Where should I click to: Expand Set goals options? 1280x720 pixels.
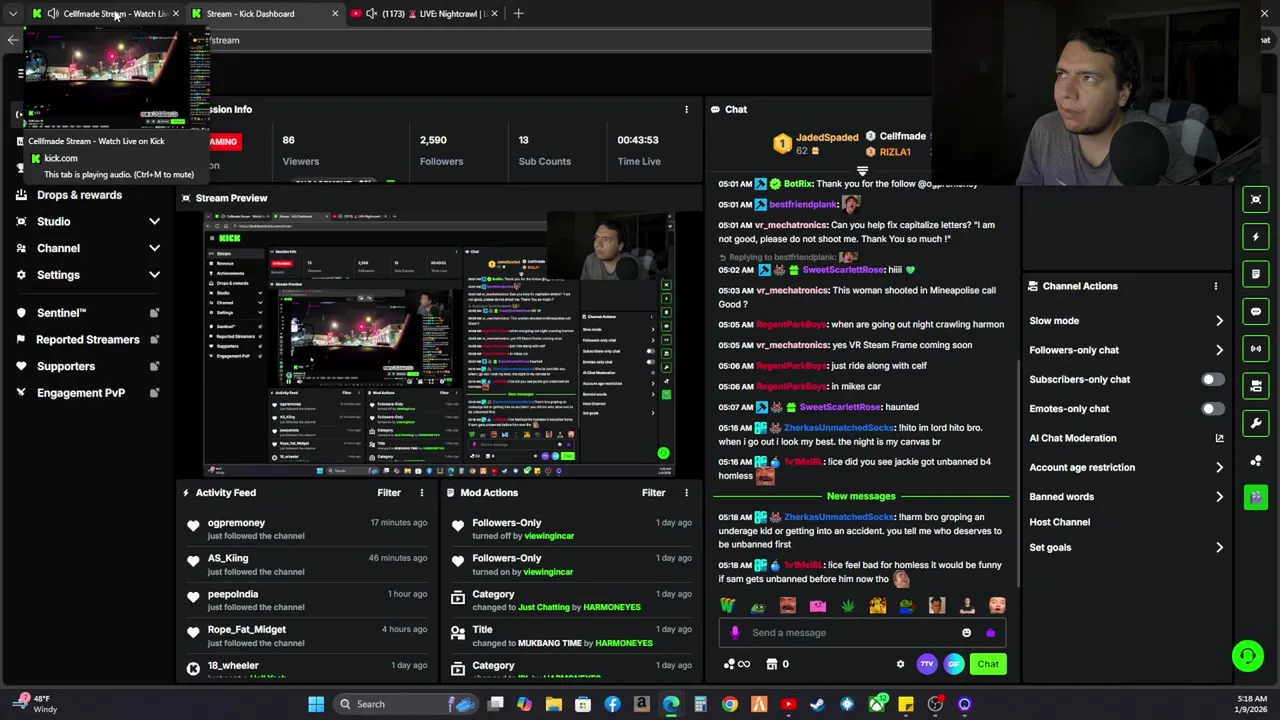(x=1219, y=547)
